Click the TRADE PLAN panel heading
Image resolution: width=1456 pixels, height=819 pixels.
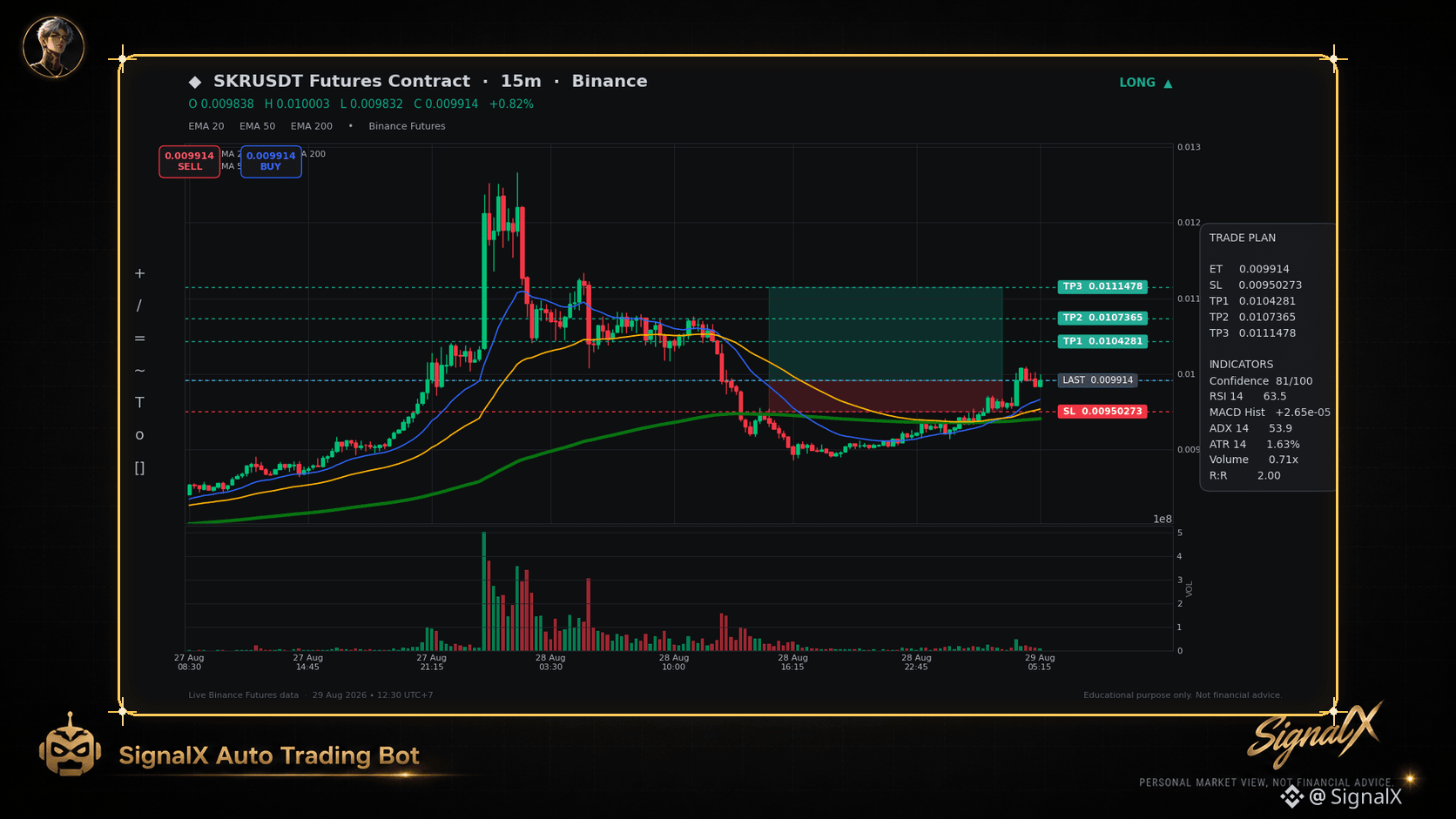[1243, 238]
